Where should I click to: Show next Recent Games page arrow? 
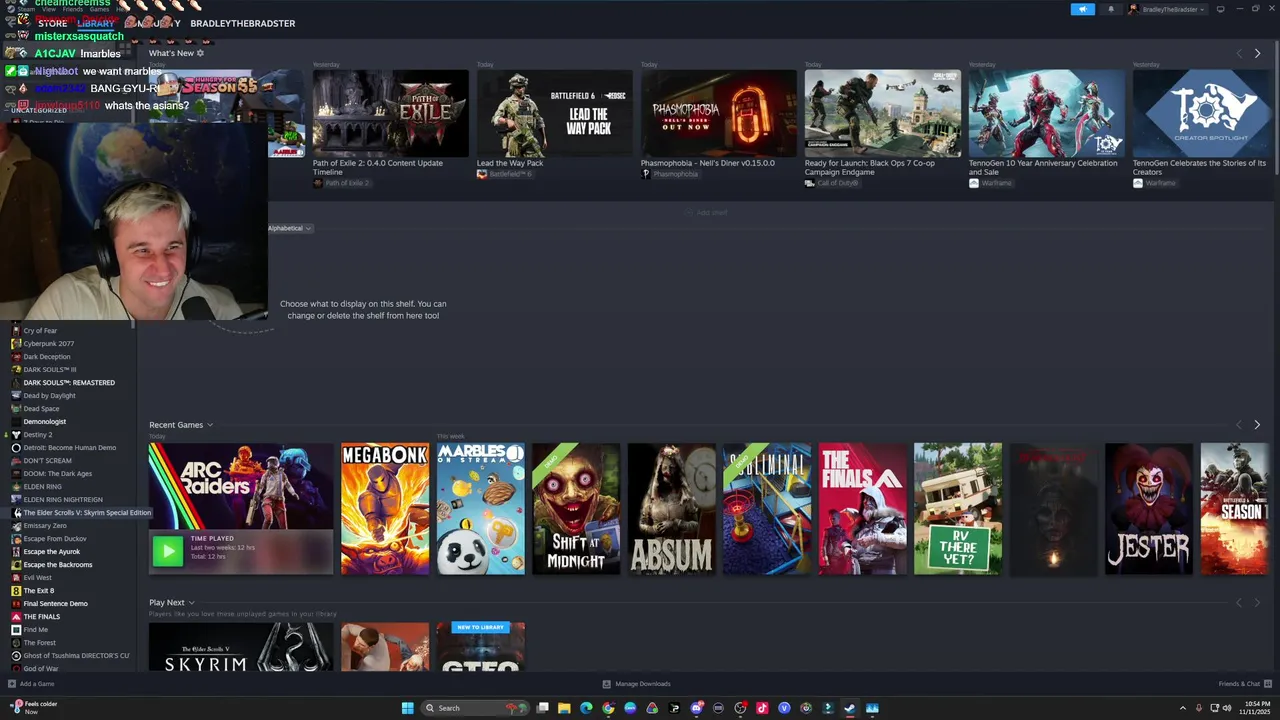(1257, 425)
